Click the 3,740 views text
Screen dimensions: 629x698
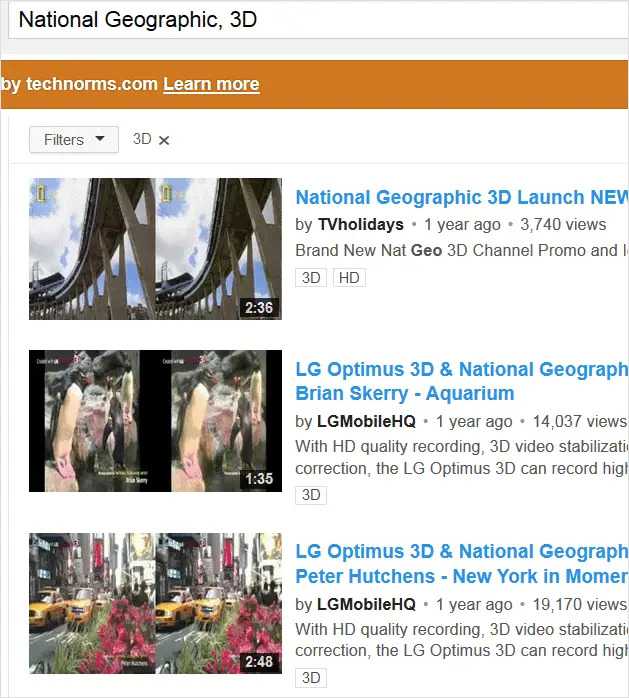pos(563,224)
